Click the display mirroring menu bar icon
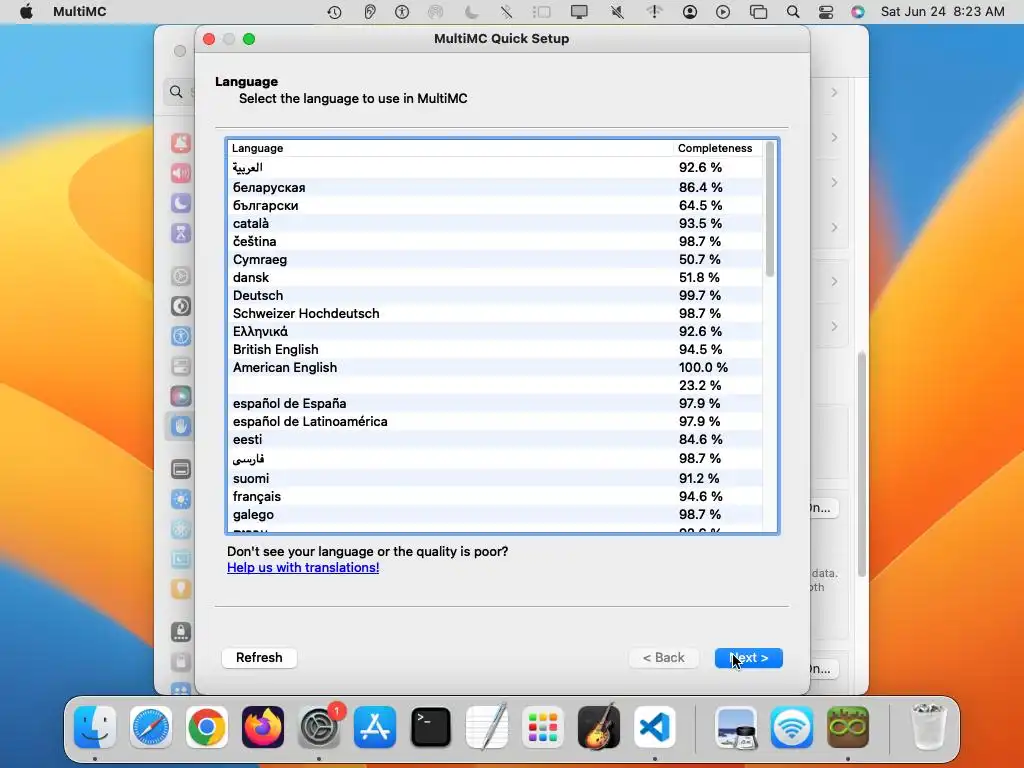This screenshot has width=1024, height=768. point(579,12)
